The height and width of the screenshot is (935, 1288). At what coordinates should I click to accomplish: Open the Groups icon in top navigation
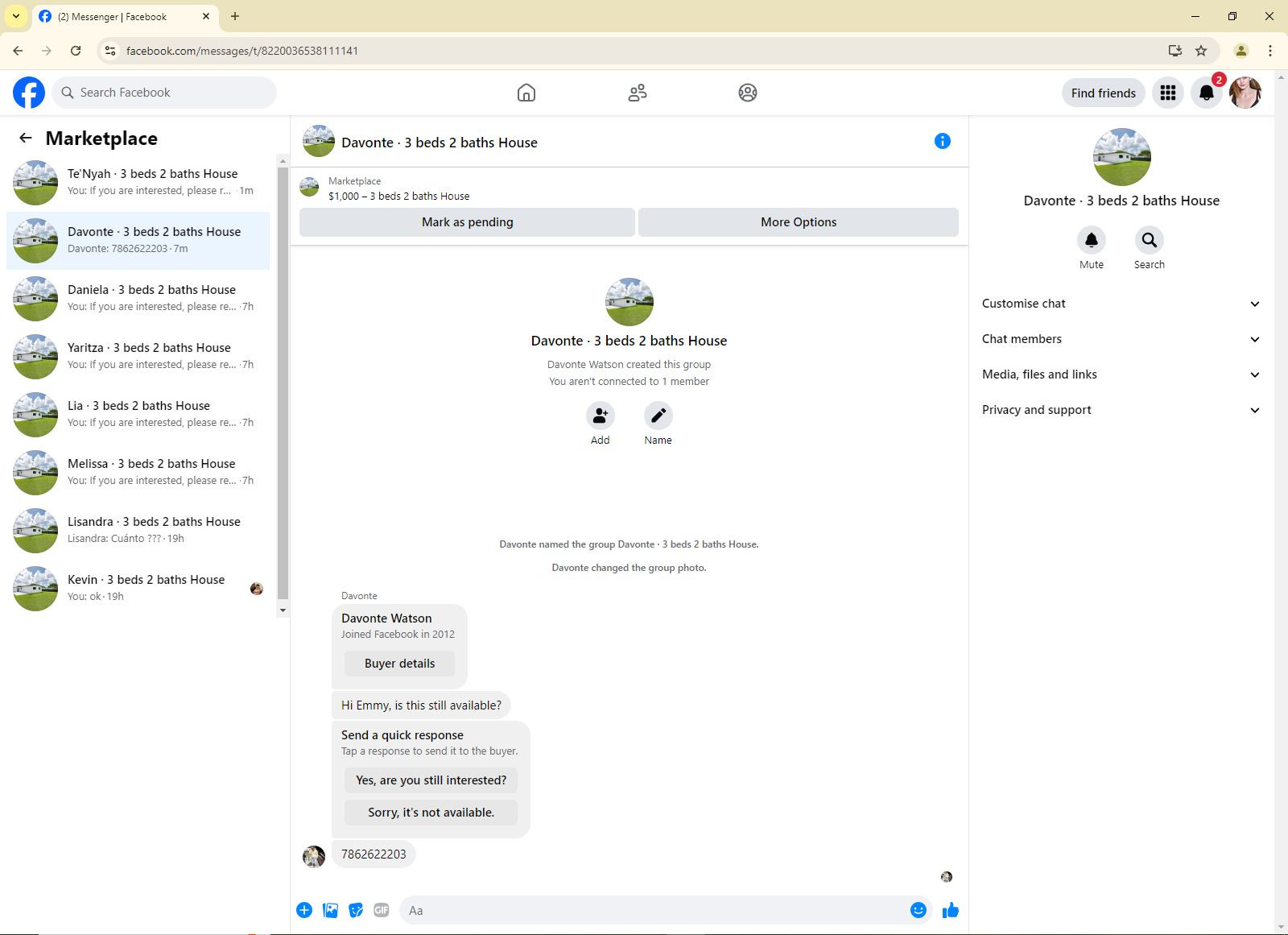[x=748, y=93]
